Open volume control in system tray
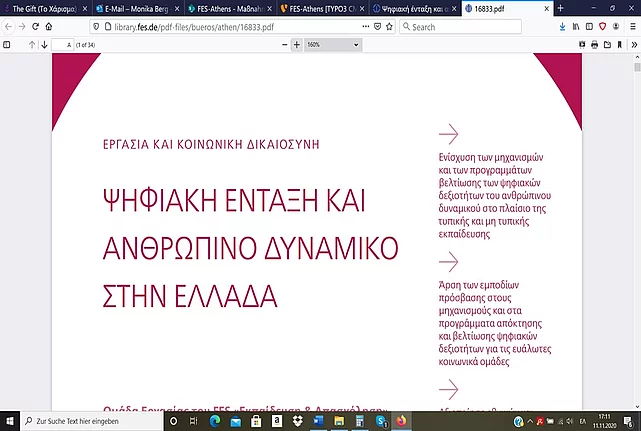 (570, 421)
